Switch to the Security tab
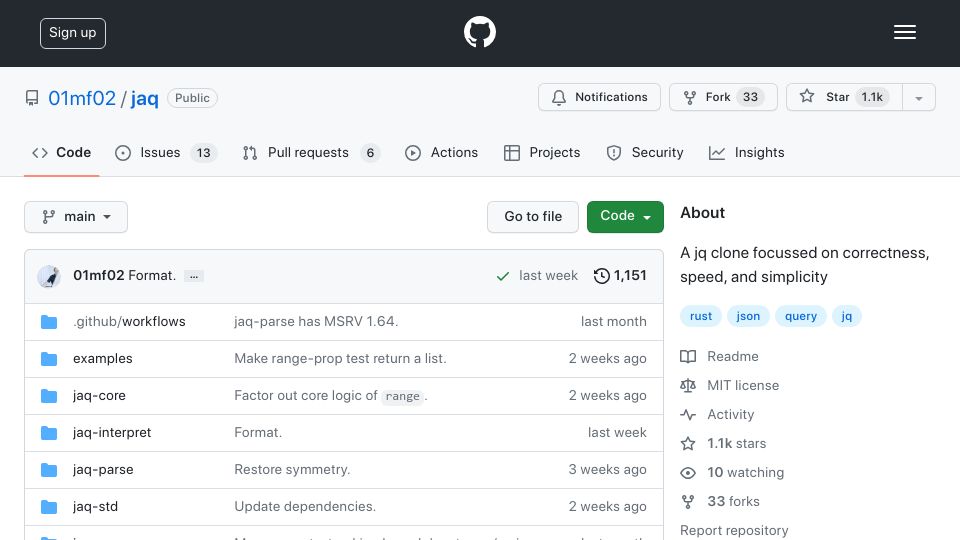Viewport: 960px width, 540px height. click(645, 152)
